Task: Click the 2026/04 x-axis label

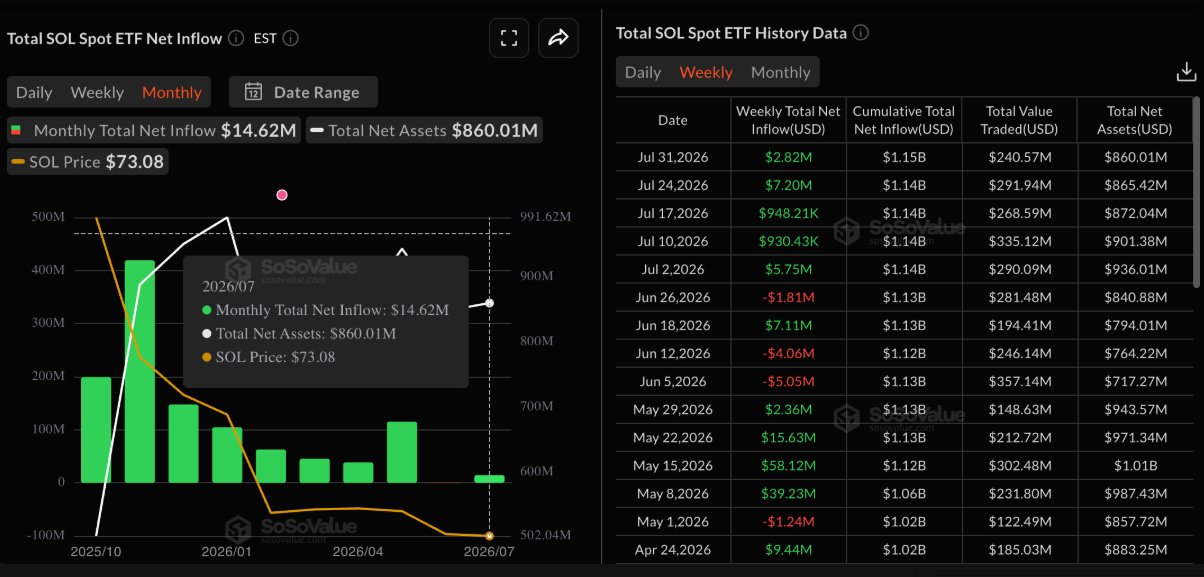Action: [358, 551]
